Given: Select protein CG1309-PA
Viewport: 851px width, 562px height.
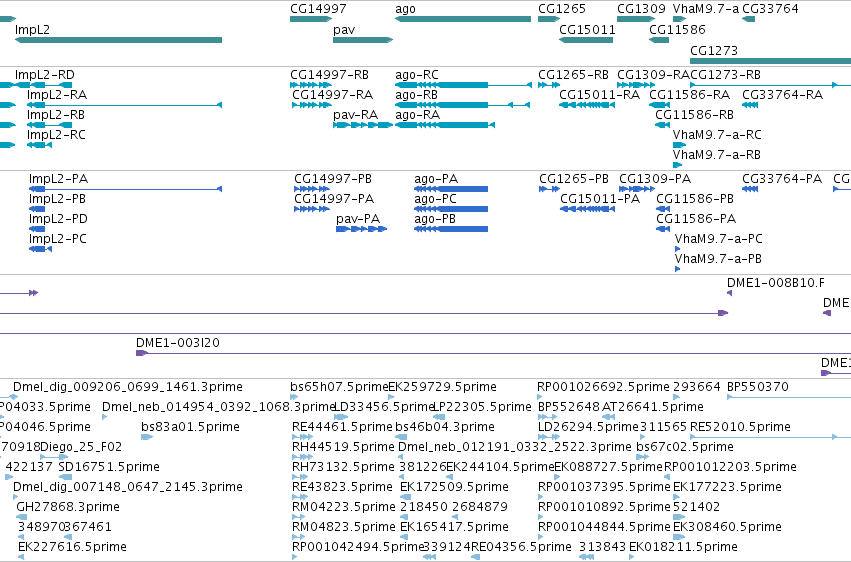Looking at the screenshot, I should coord(655,179).
